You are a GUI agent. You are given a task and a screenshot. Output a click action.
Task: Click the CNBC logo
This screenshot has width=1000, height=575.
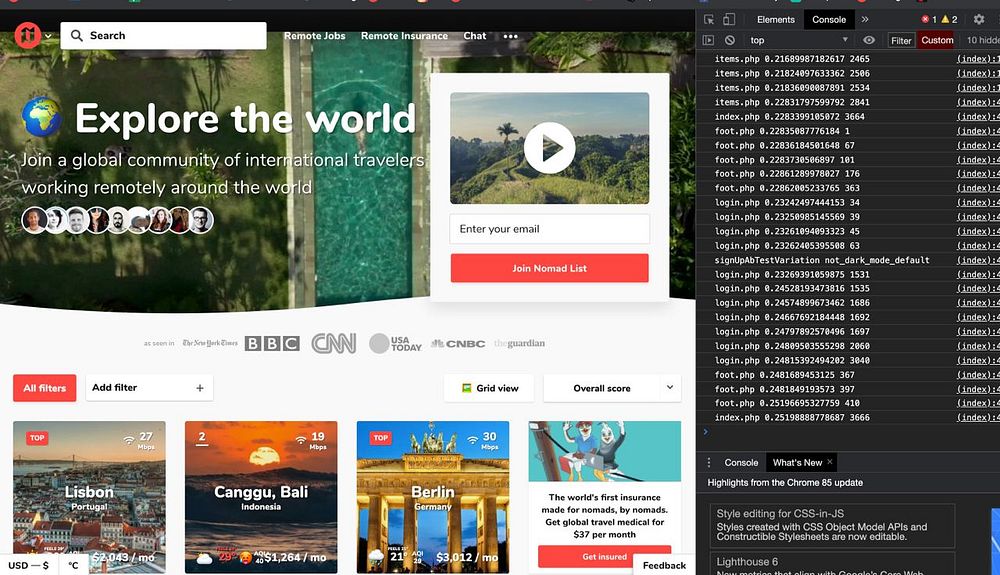(458, 344)
